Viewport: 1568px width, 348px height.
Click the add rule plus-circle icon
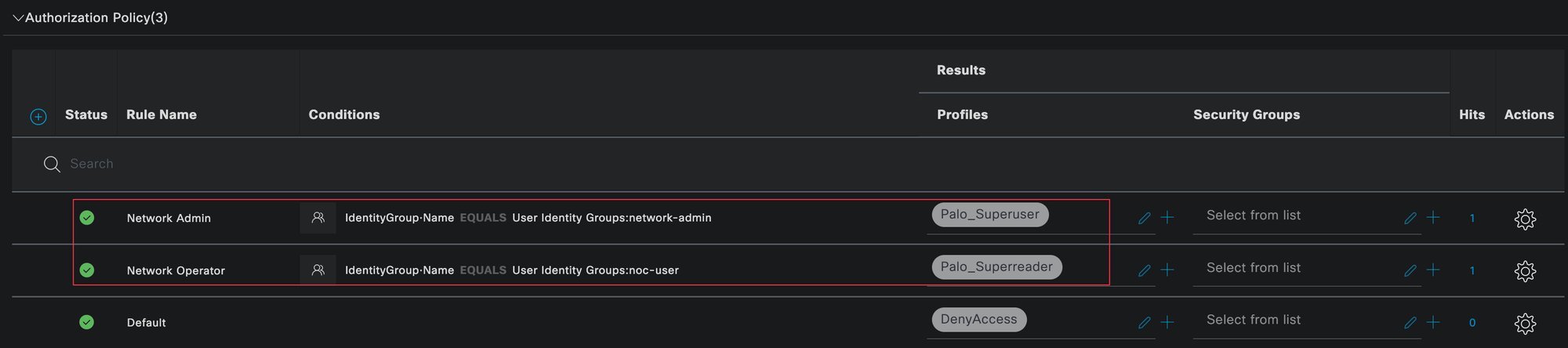(x=38, y=116)
